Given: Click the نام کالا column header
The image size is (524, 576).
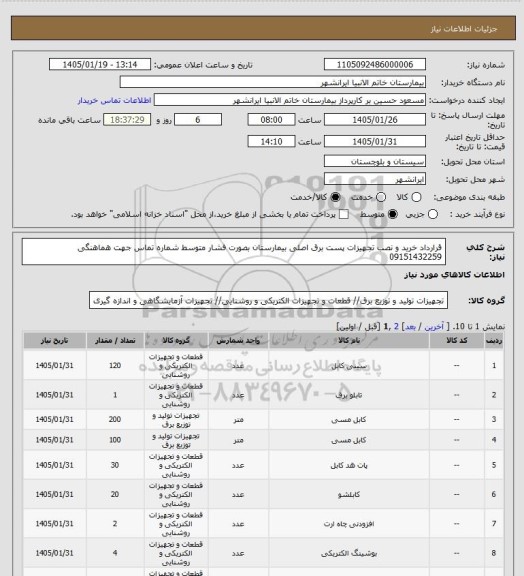Looking at the screenshot, I should tap(349, 341).
